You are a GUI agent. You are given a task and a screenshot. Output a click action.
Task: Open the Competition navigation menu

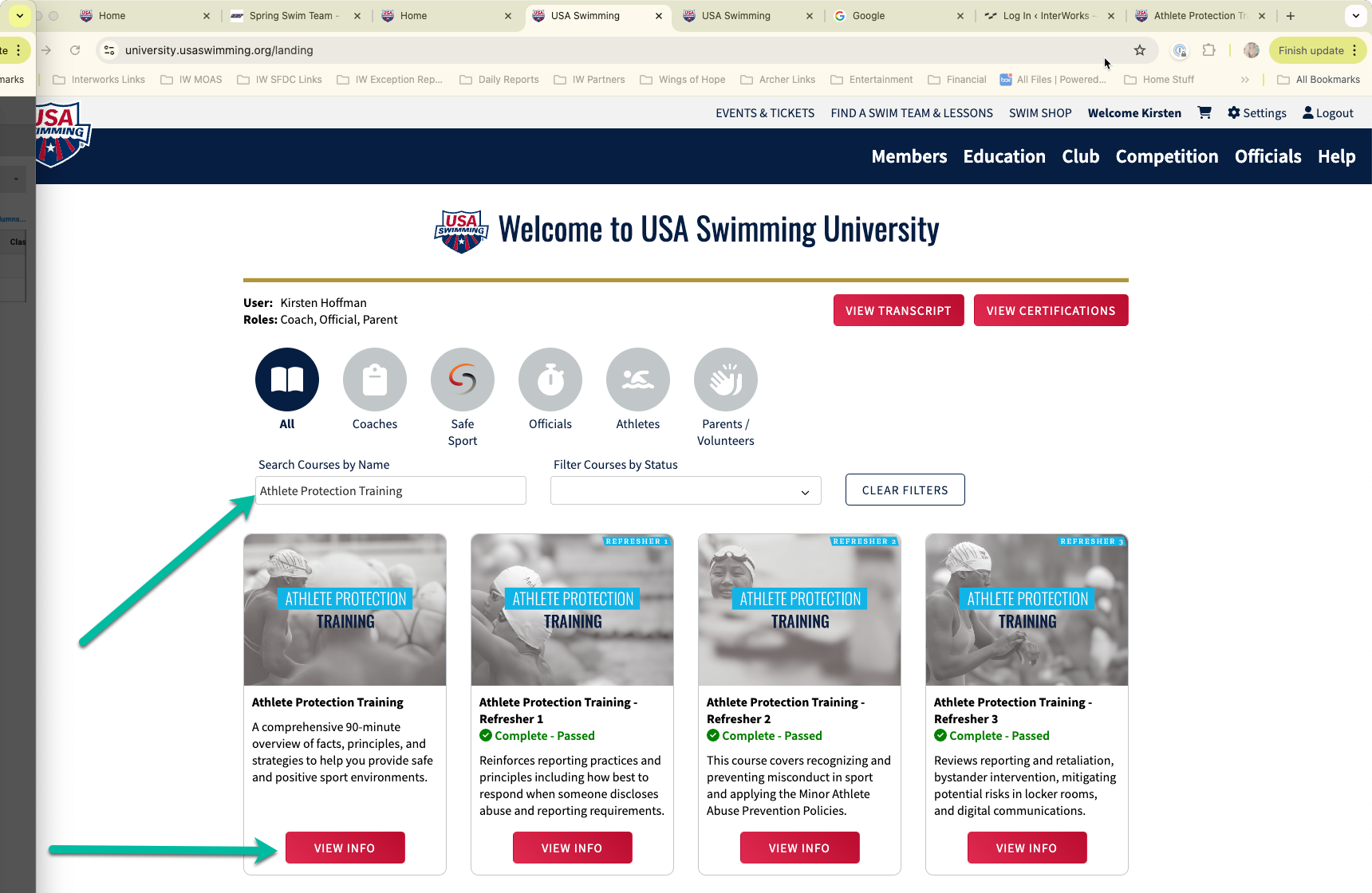pyautogui.click(x=1166, y=156)
